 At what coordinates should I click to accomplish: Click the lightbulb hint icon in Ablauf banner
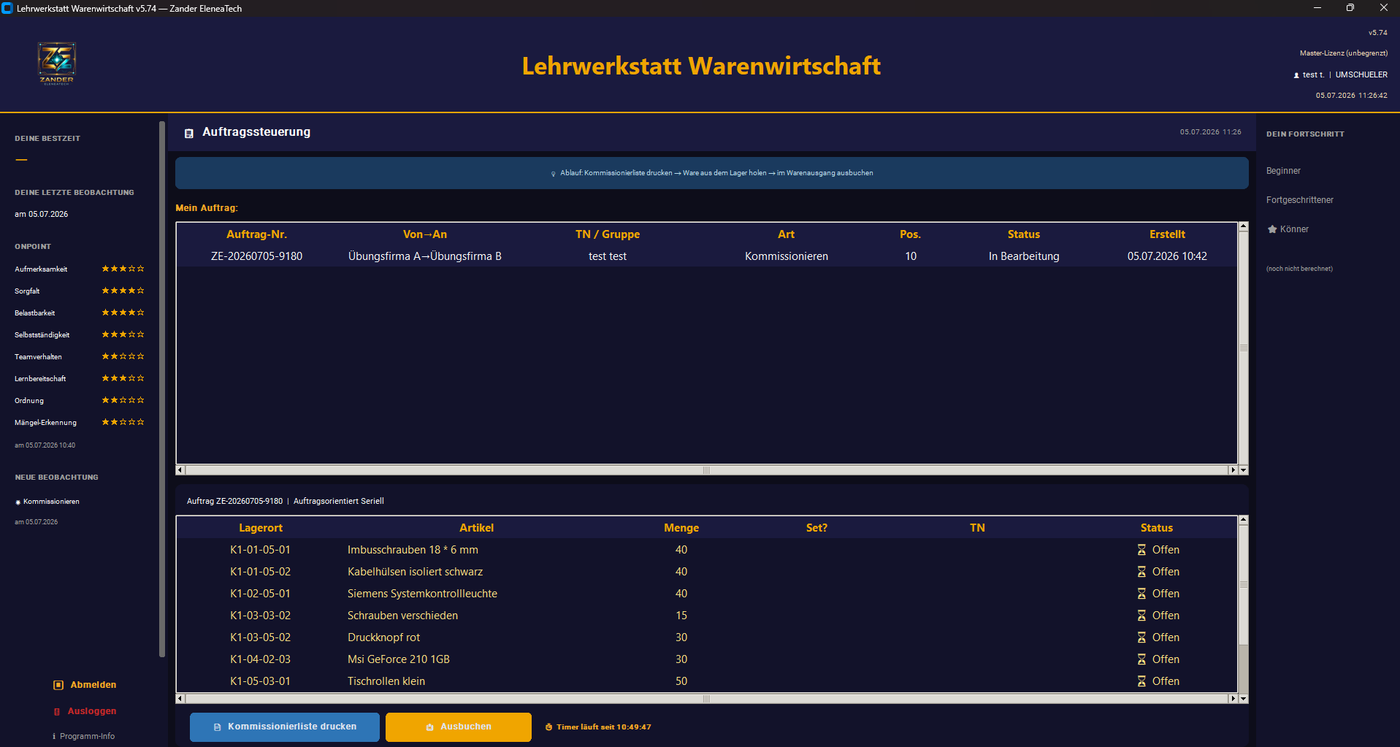tap(553, 173)
